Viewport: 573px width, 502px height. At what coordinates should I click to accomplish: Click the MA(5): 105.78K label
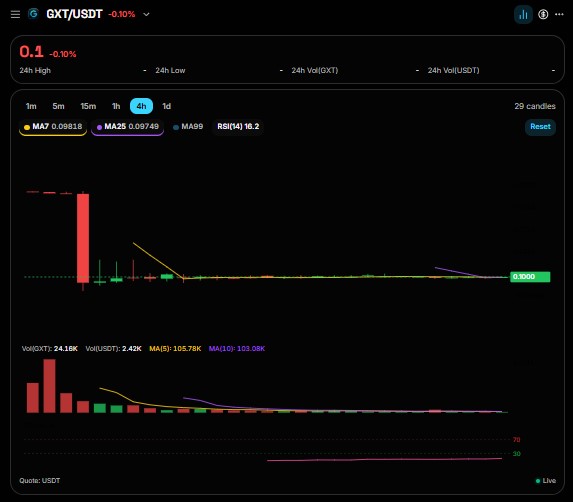pyautogui.click(x=175, y=349)
